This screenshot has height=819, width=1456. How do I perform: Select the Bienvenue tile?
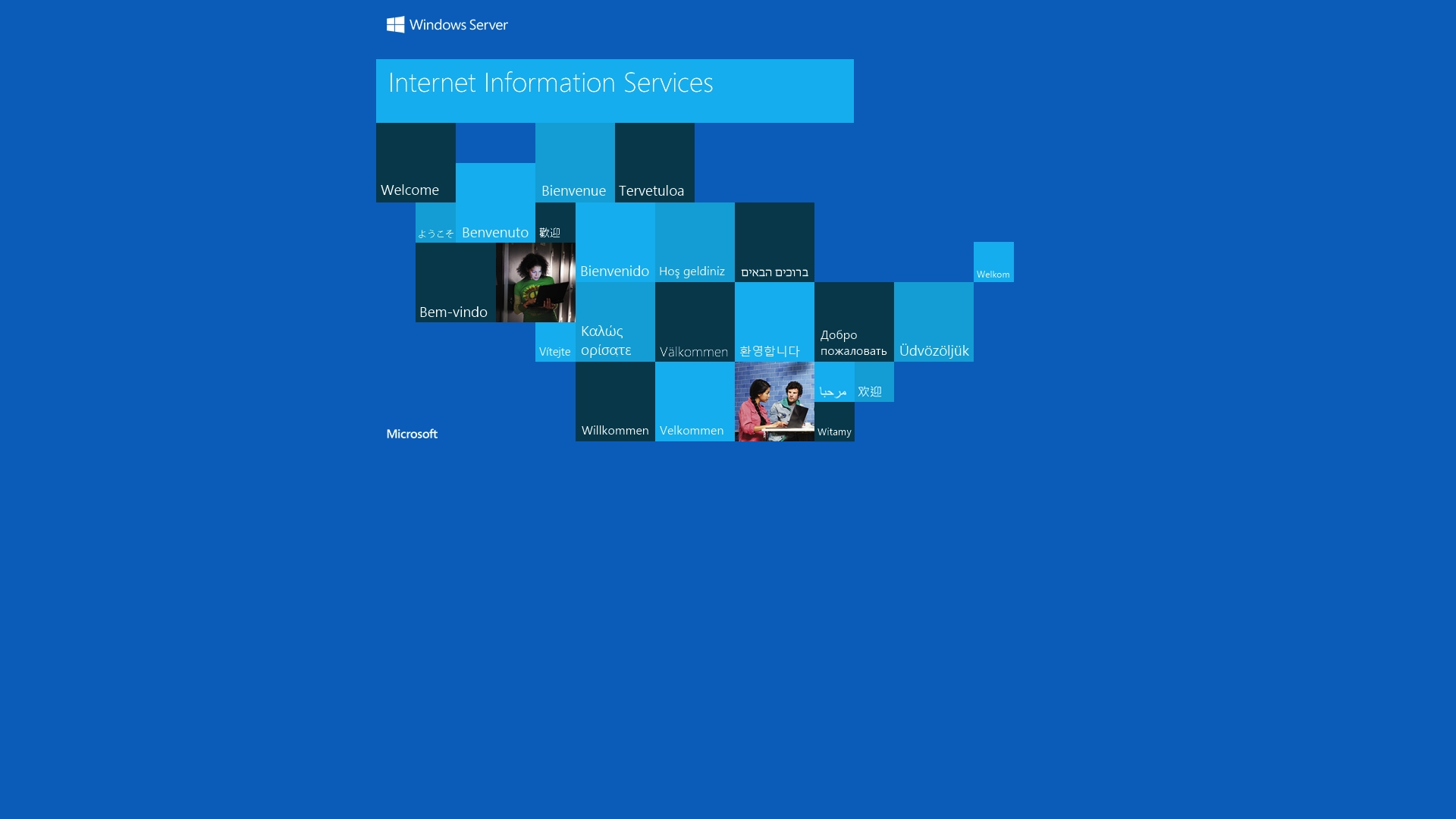[574, 162]
